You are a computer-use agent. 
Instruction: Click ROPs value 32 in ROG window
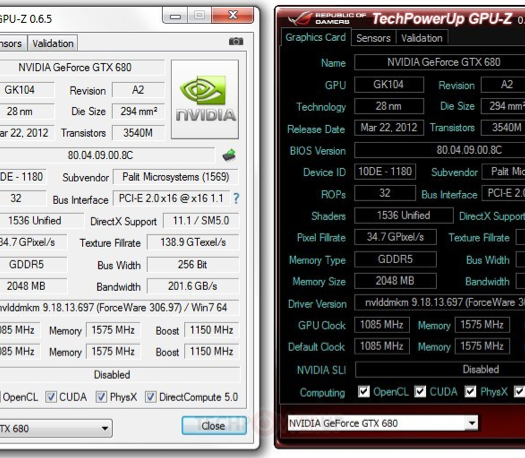(385, 193)
